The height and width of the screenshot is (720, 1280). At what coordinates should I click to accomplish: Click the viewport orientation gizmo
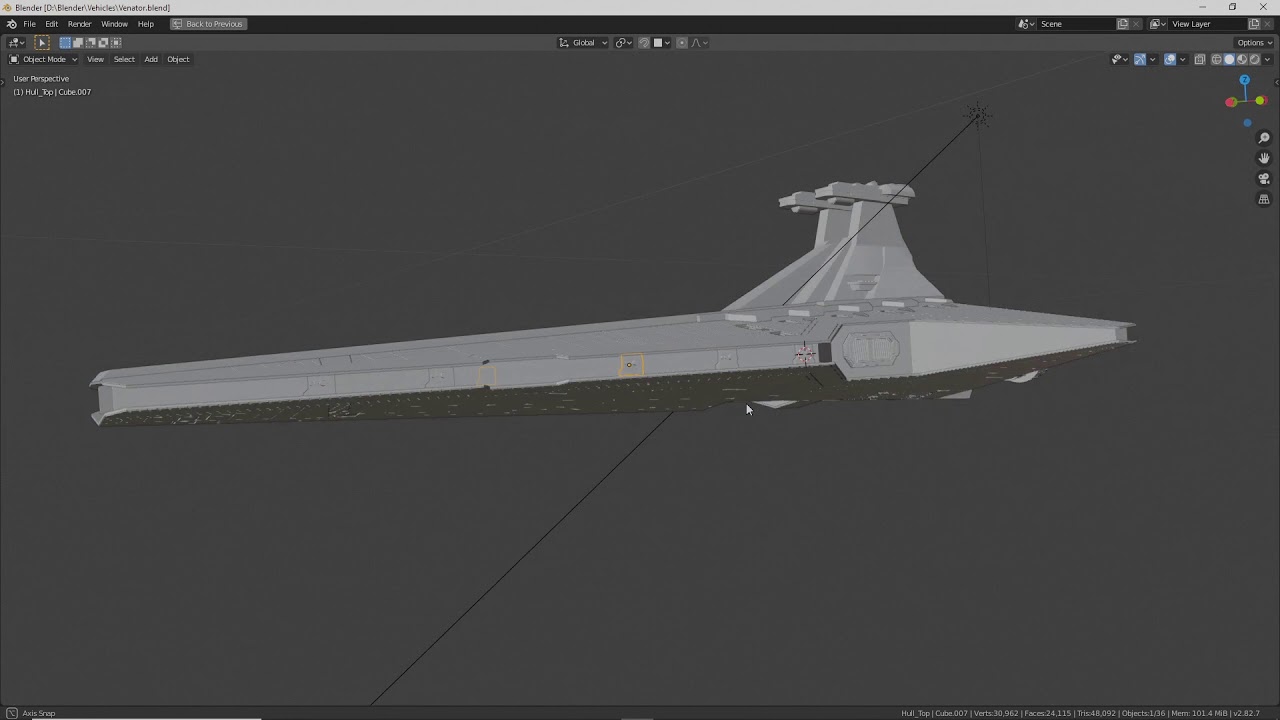[x=1245, y=99]
